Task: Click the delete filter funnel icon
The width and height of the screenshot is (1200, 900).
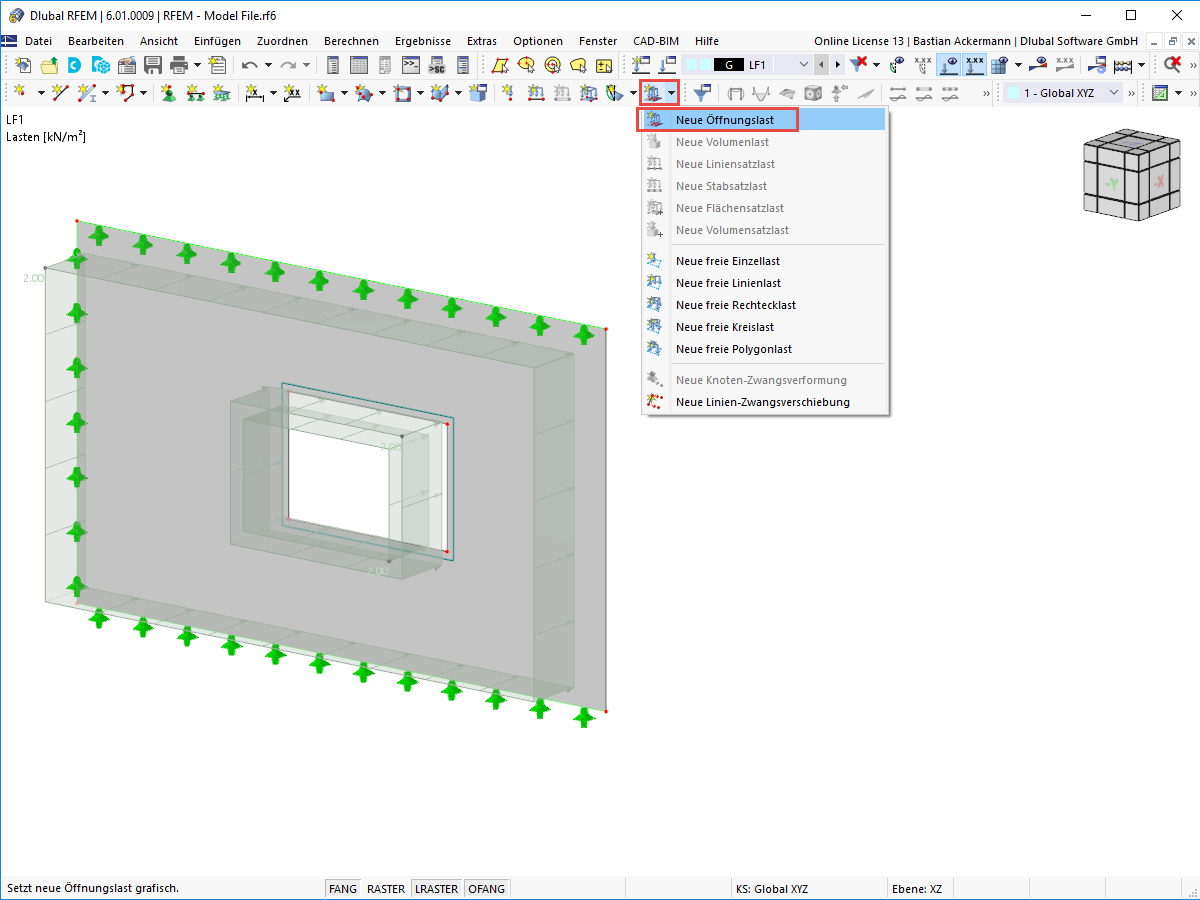Action: pyautogui.click(x=859, y=65)
